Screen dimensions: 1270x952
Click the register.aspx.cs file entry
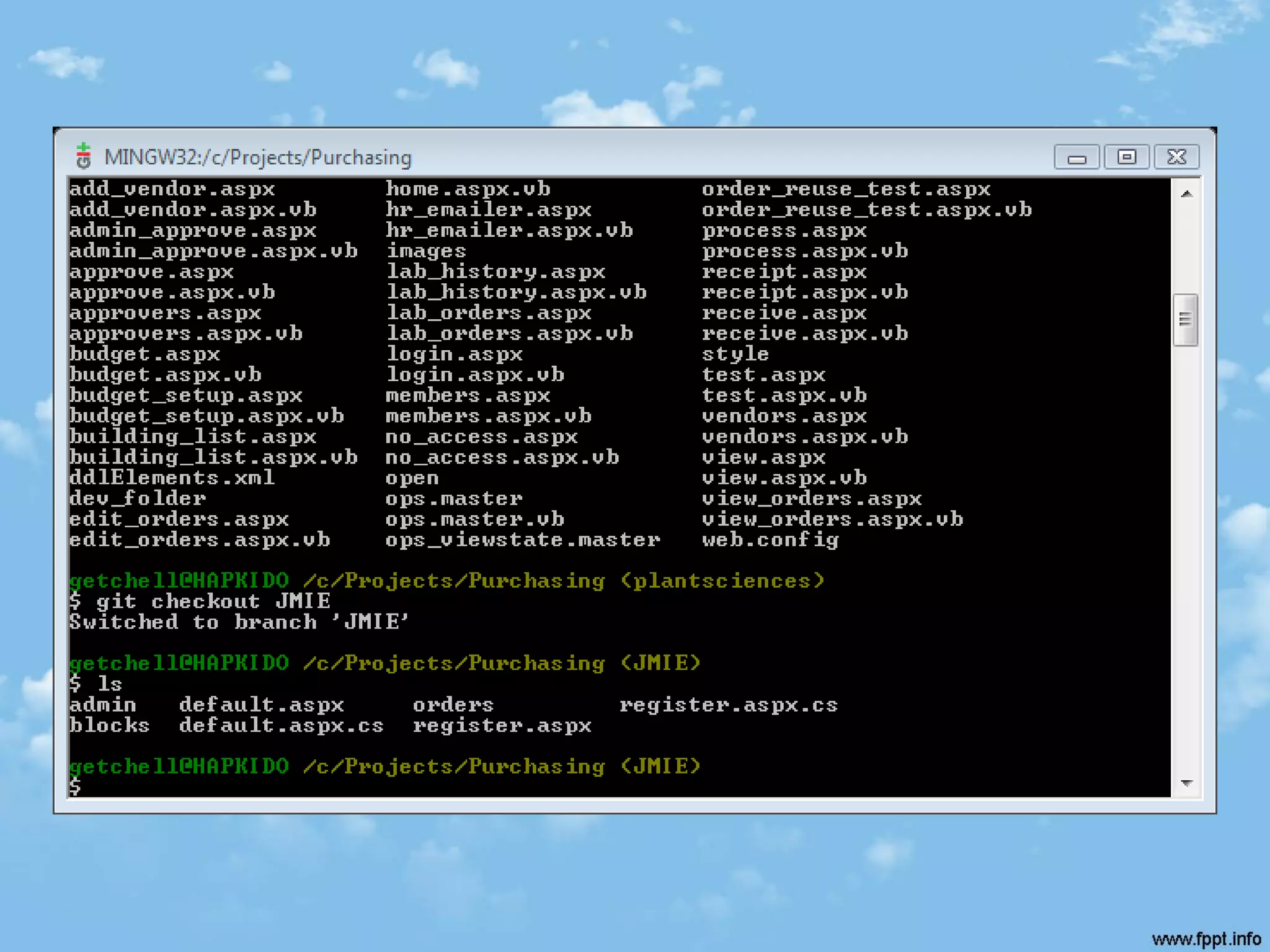[728, 705]
